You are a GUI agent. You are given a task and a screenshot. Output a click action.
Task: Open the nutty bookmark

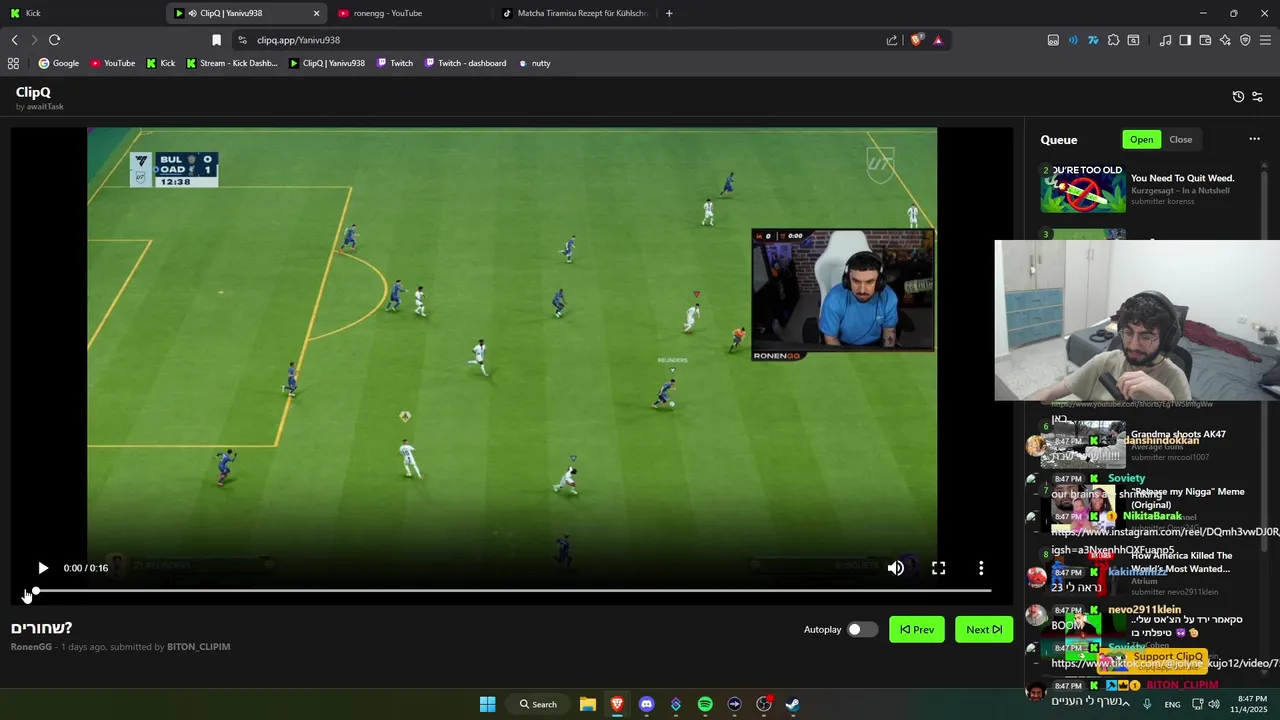(534, 63)
